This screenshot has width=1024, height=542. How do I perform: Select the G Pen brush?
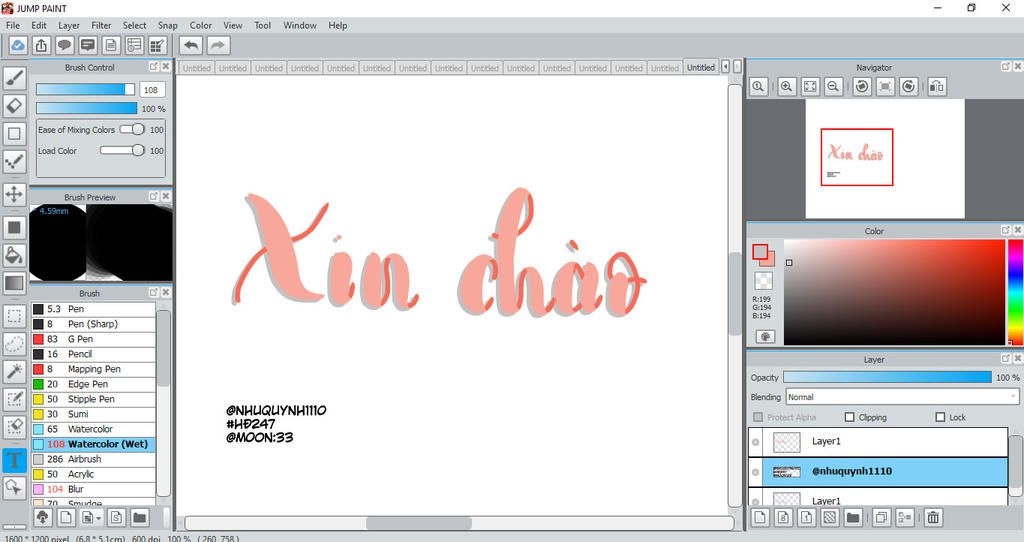coord(93,339)
